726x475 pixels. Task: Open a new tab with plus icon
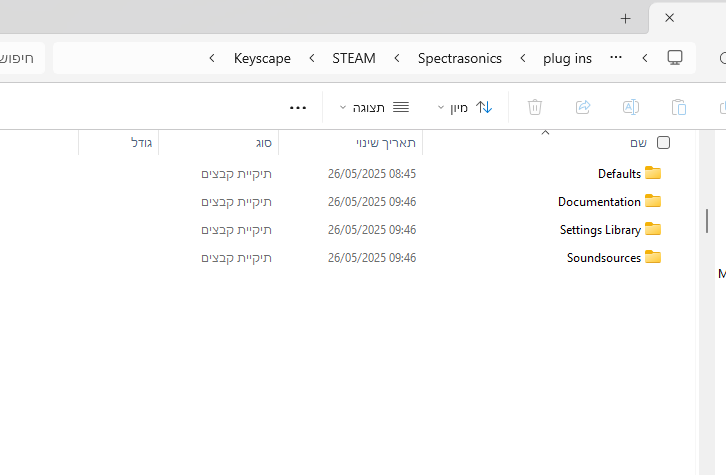point(626,19)
